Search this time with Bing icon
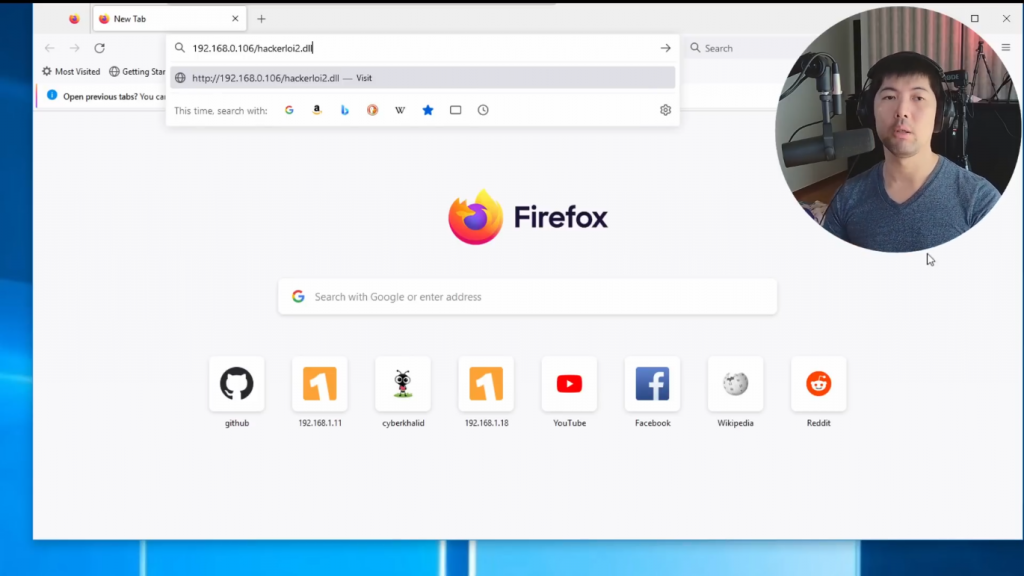1024x576 pixels. pyautogui.click(x=344, y=110)
